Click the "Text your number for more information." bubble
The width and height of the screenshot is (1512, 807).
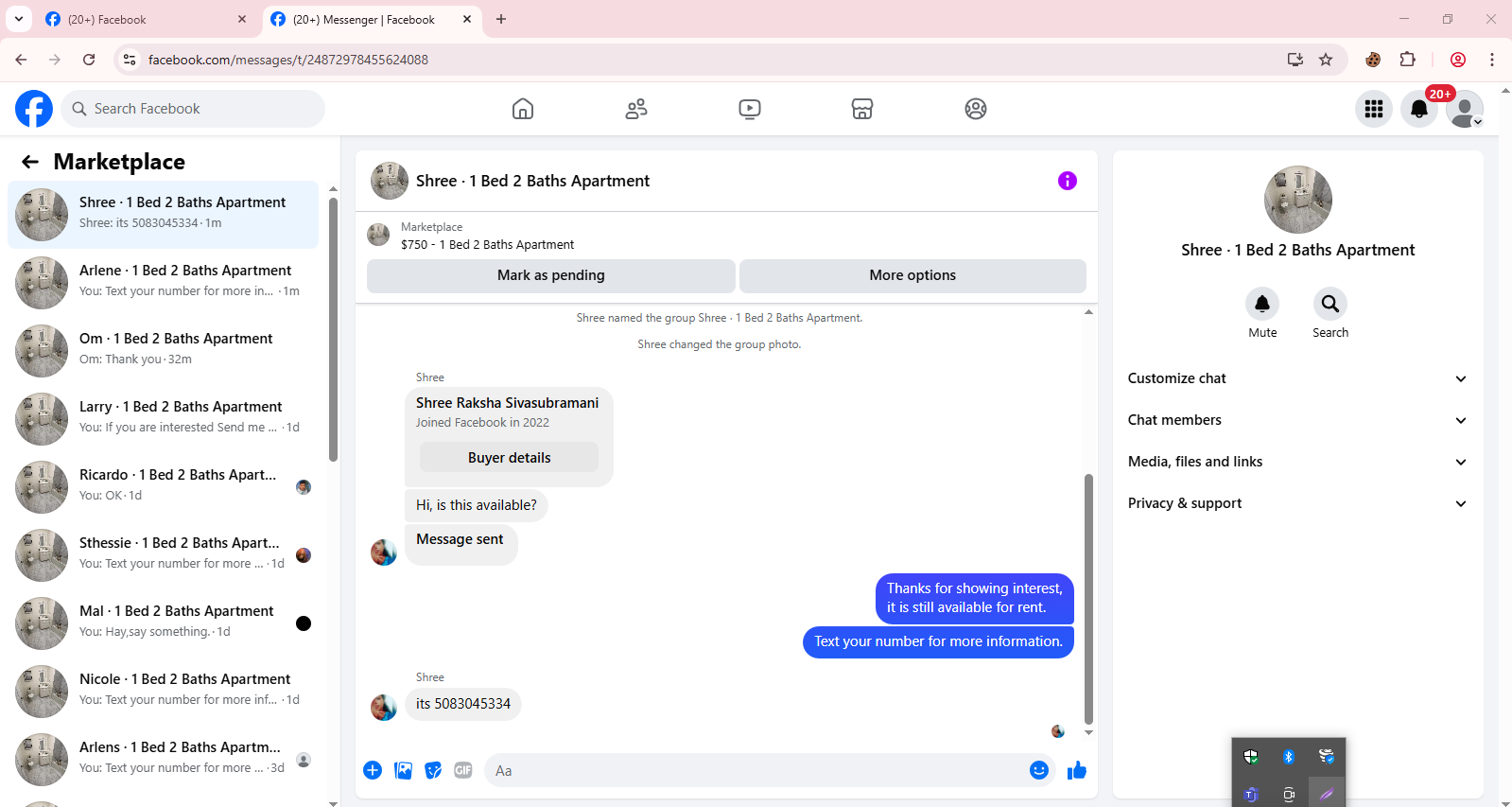(x=938, y=641)
